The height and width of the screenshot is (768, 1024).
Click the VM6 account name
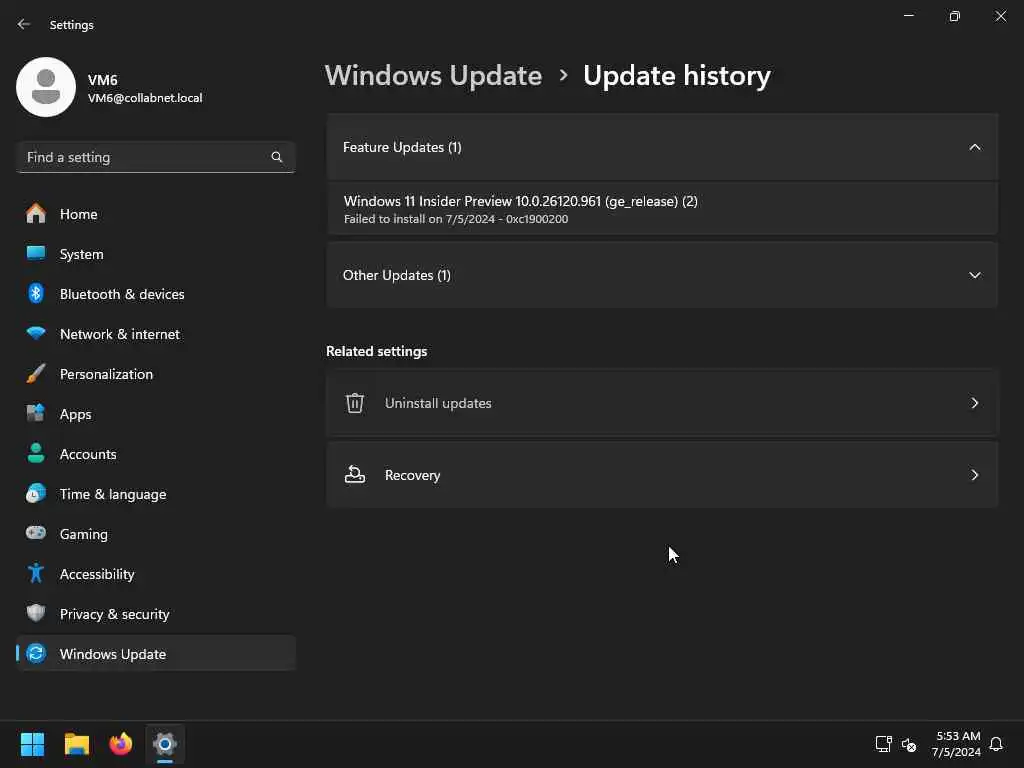coord(103,80)
